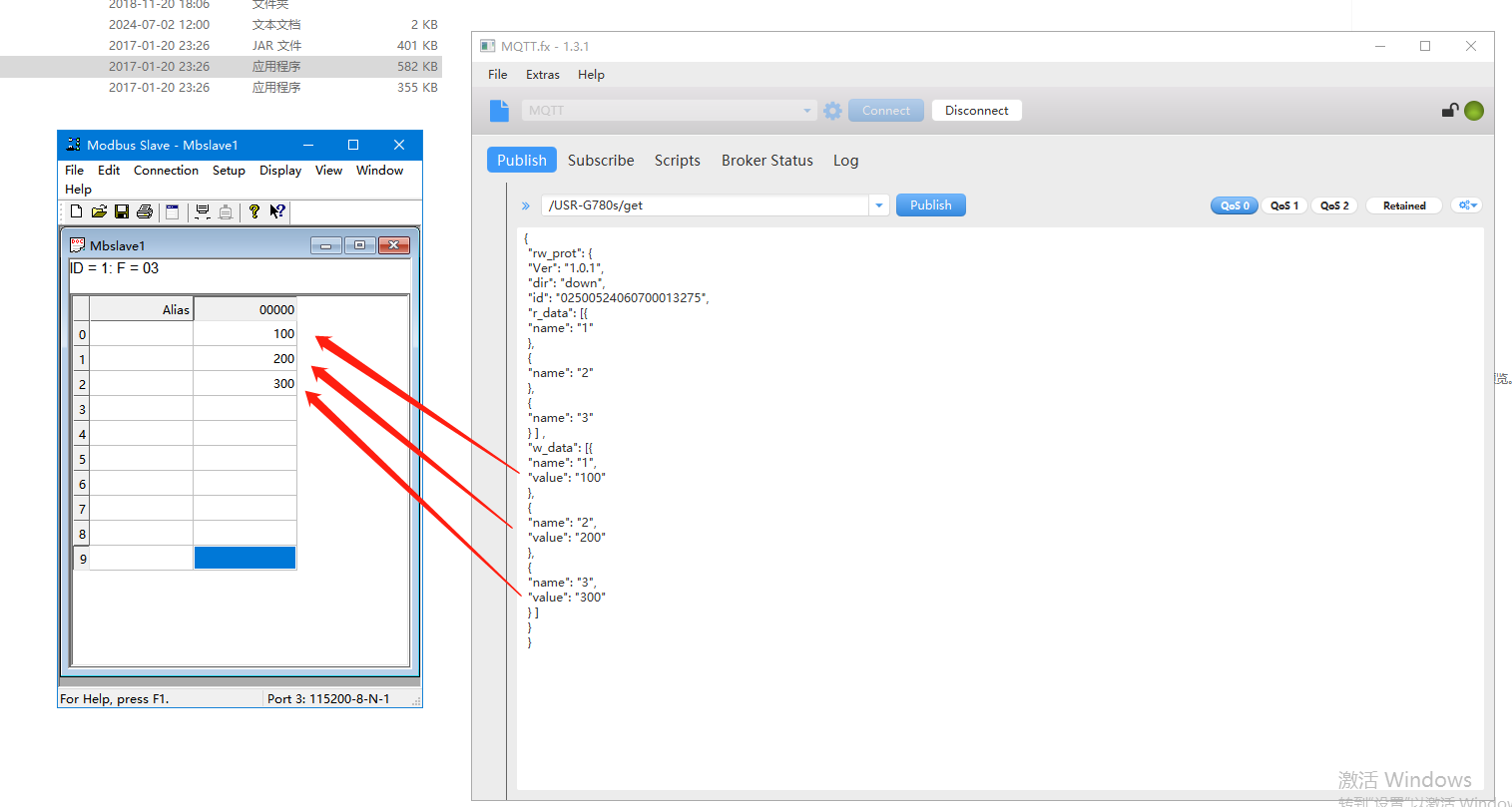Select the 355 KB file row in Explorer
Image resolution: width=1512 pixels, height=807 pixels.
[x=221, y=88]
